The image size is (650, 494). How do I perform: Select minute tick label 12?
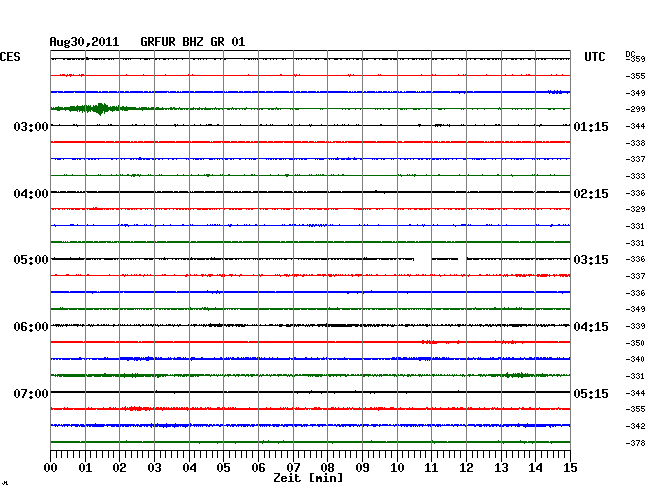point(466,467)
